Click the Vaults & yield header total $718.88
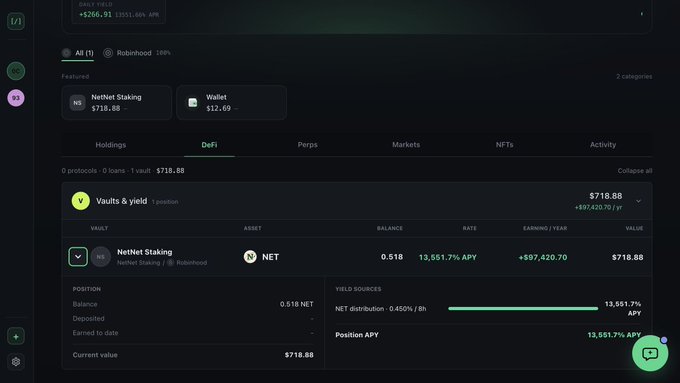Viewport: 680px width, 383px height. [x=605, y=196]
